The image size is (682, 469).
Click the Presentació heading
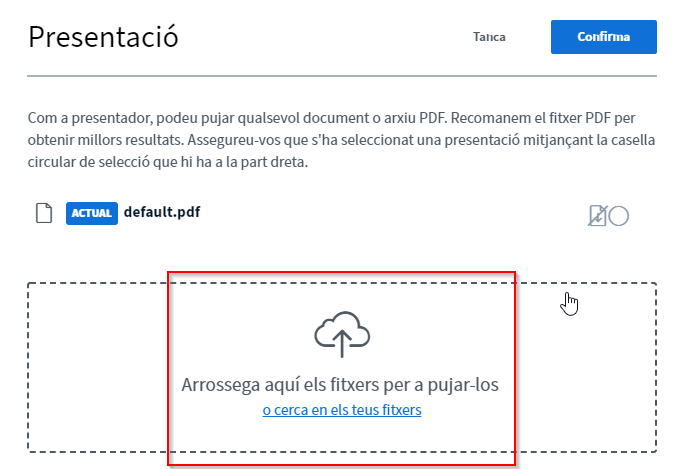(x=103, y=37)
